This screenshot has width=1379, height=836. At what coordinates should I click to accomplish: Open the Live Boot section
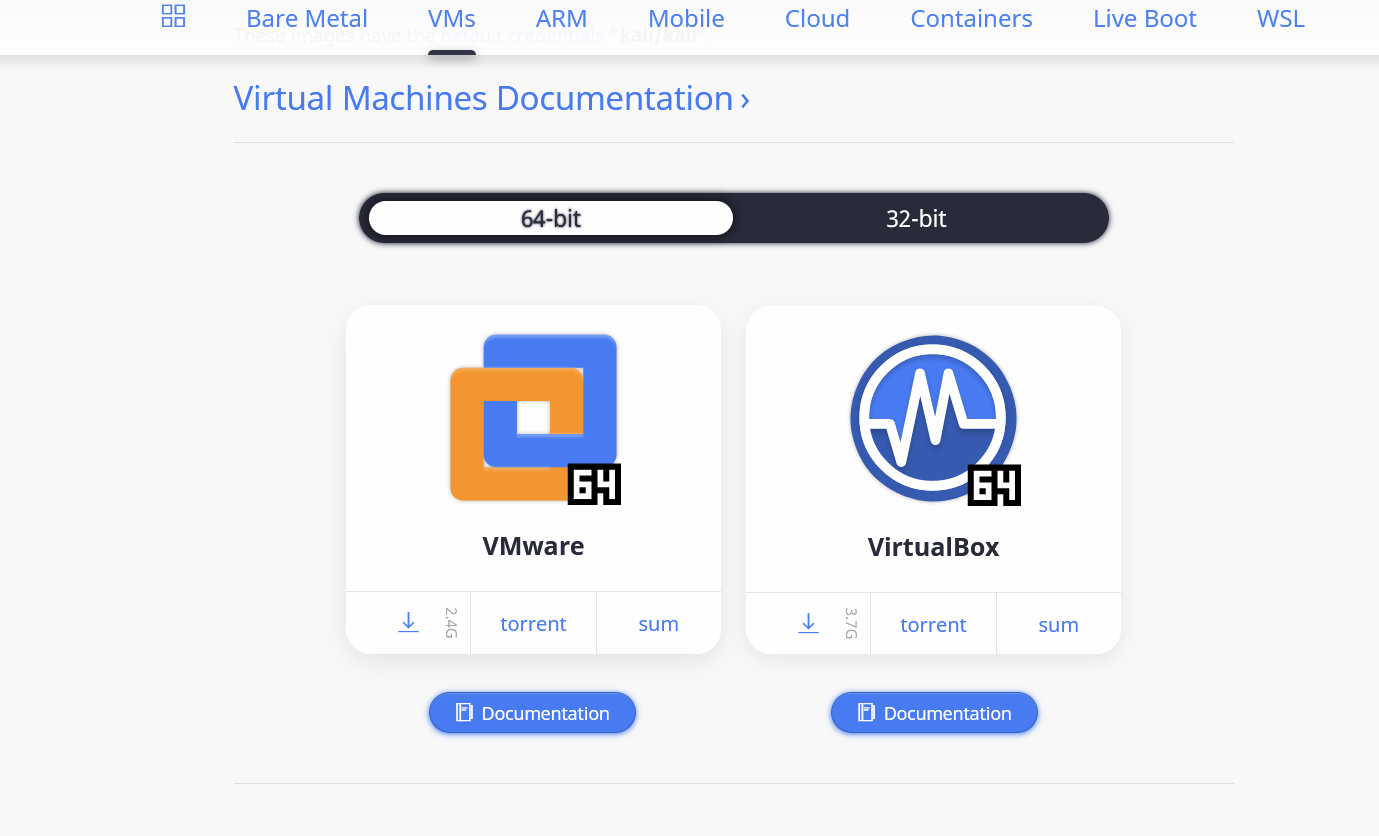pos(1145,18)
